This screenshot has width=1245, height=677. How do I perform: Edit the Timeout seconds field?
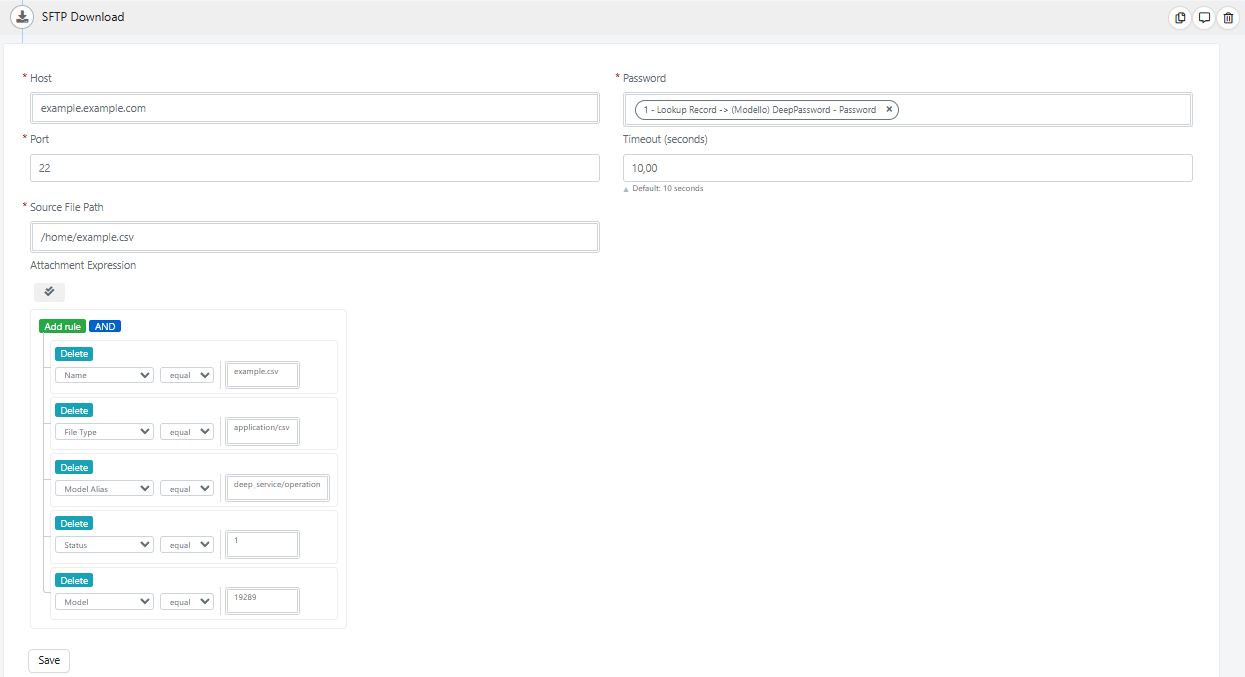tap(908, 168)
